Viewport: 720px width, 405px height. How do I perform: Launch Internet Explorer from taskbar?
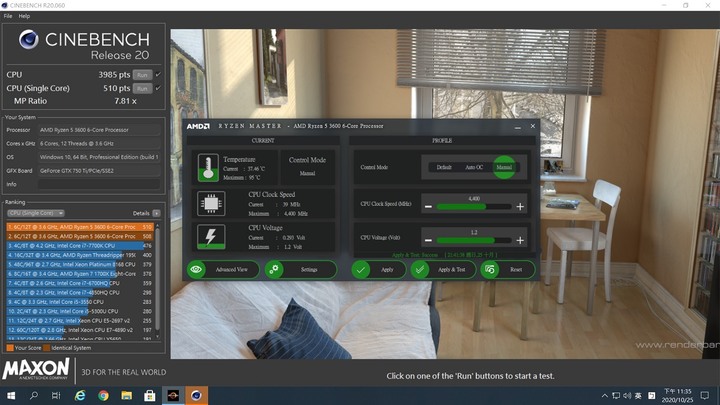pos(80,395)
